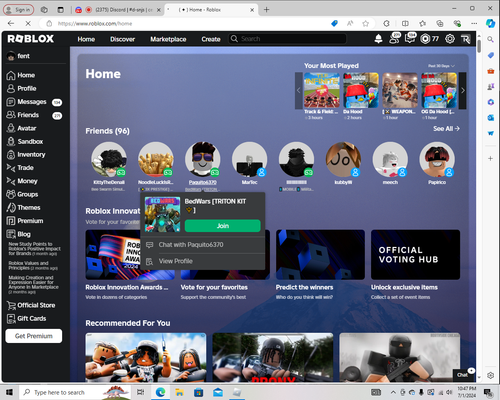Image resolution: width=500 pixels, height=400 pixels.
Task: Select View Profile in the friend popup
Action: 203,261
